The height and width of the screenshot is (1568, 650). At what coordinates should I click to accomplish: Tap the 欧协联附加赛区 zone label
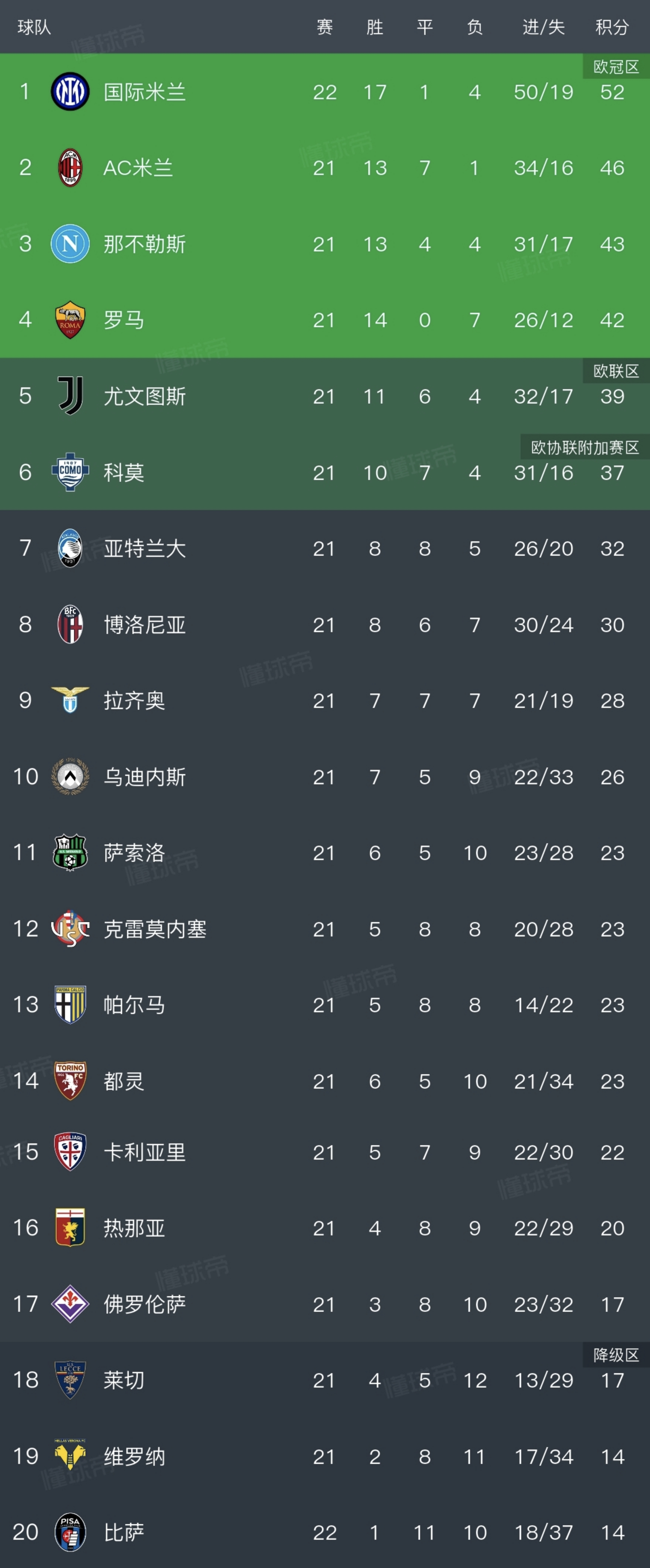click(x=585, y=447)
